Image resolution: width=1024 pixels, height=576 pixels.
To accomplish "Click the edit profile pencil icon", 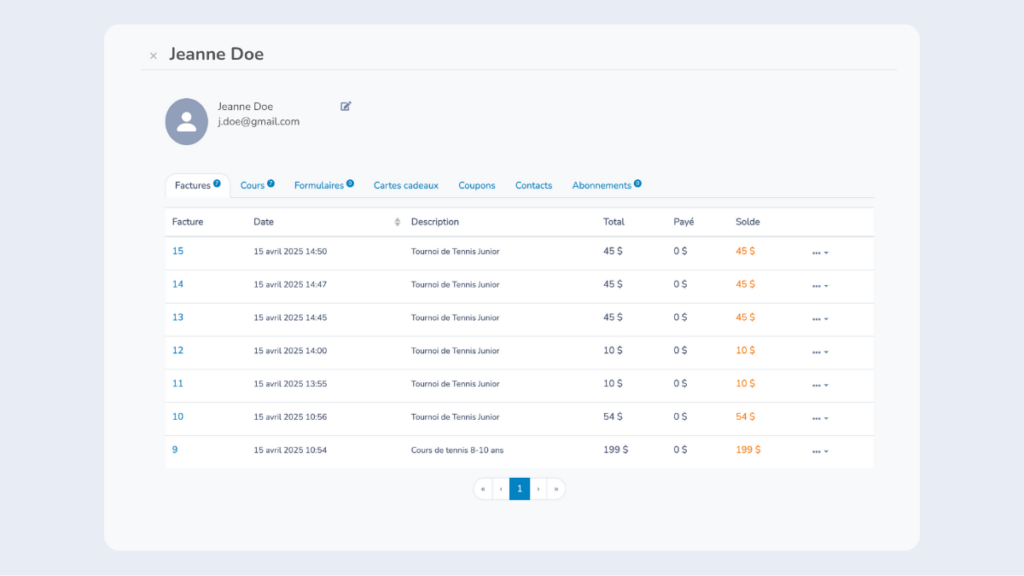I will [346, 106].
